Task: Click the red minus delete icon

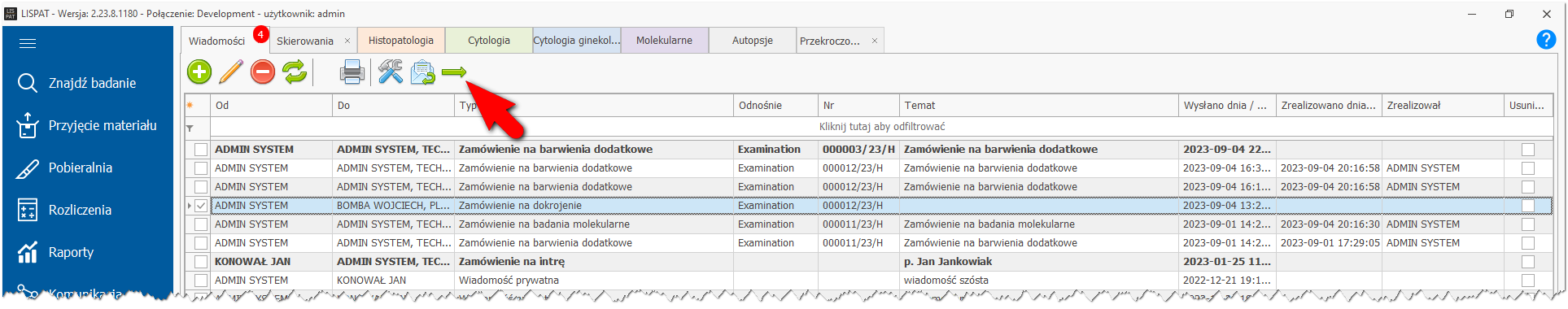Action: click(263, 72)
